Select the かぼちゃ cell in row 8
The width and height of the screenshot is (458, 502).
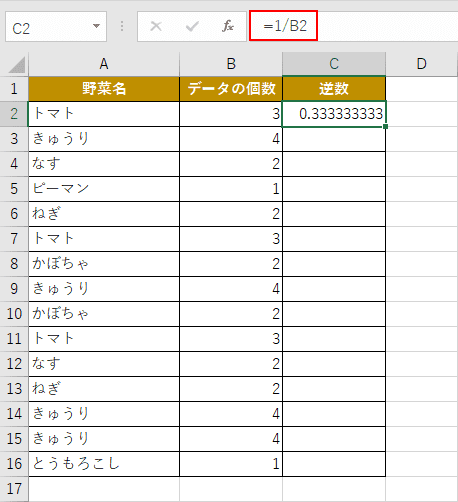coord(104,264)
